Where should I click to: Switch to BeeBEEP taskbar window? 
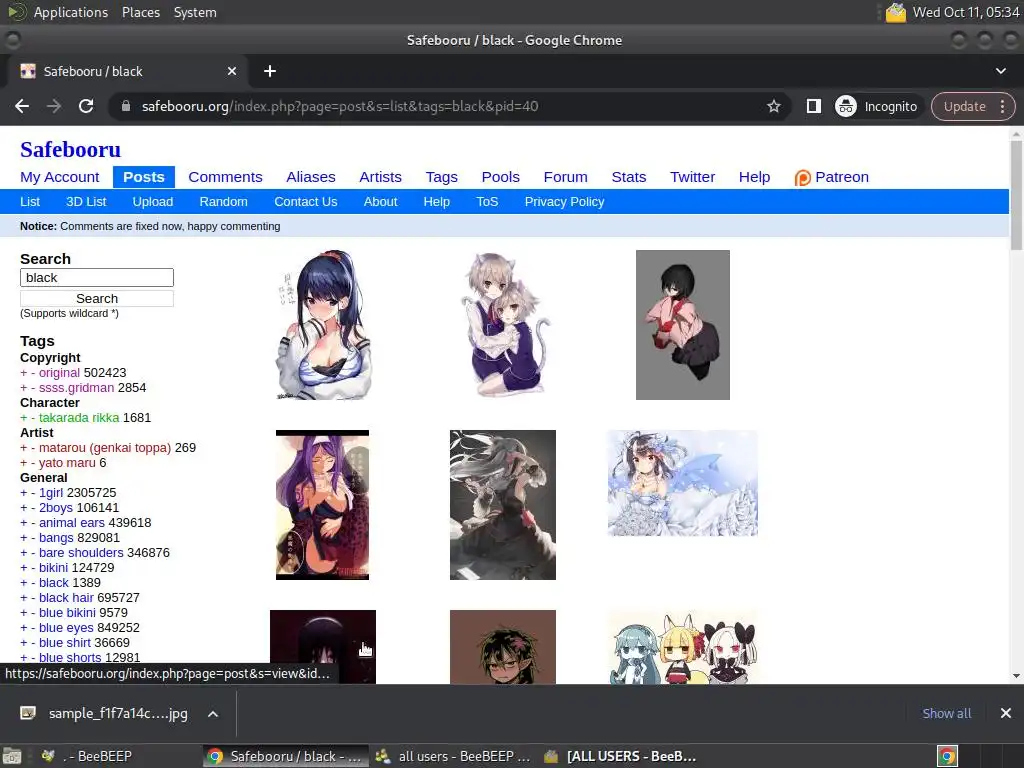[88, 756]
